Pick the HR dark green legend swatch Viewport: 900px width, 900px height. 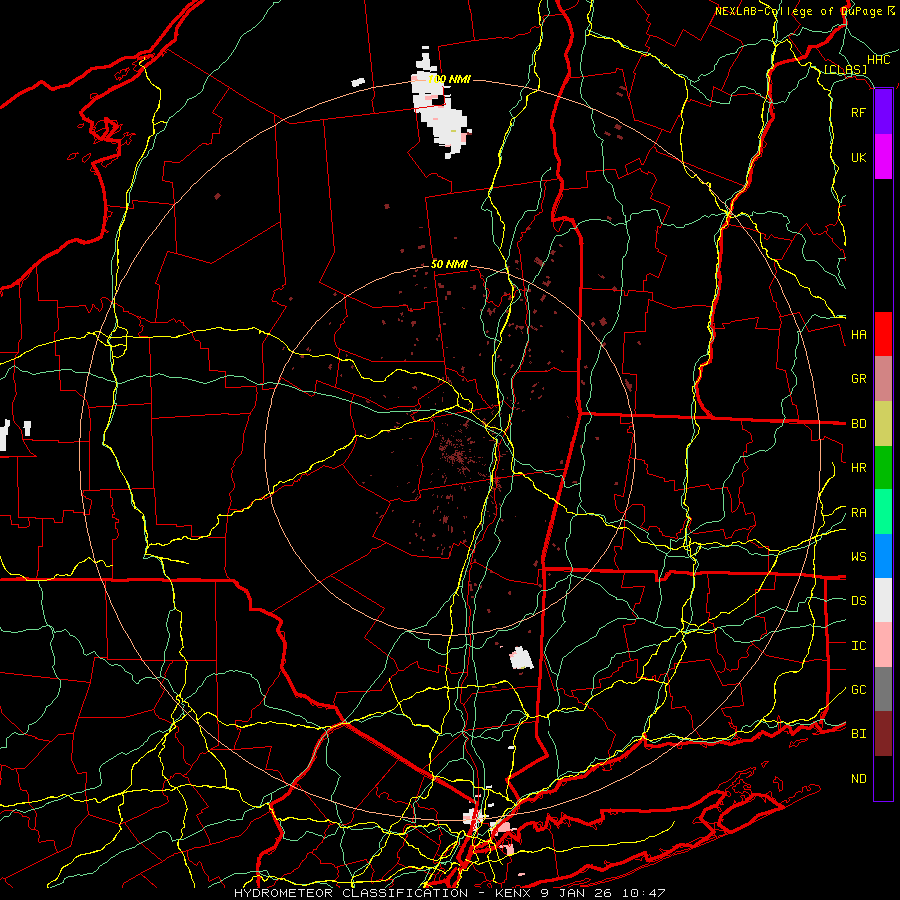click(x=883, y=467)
